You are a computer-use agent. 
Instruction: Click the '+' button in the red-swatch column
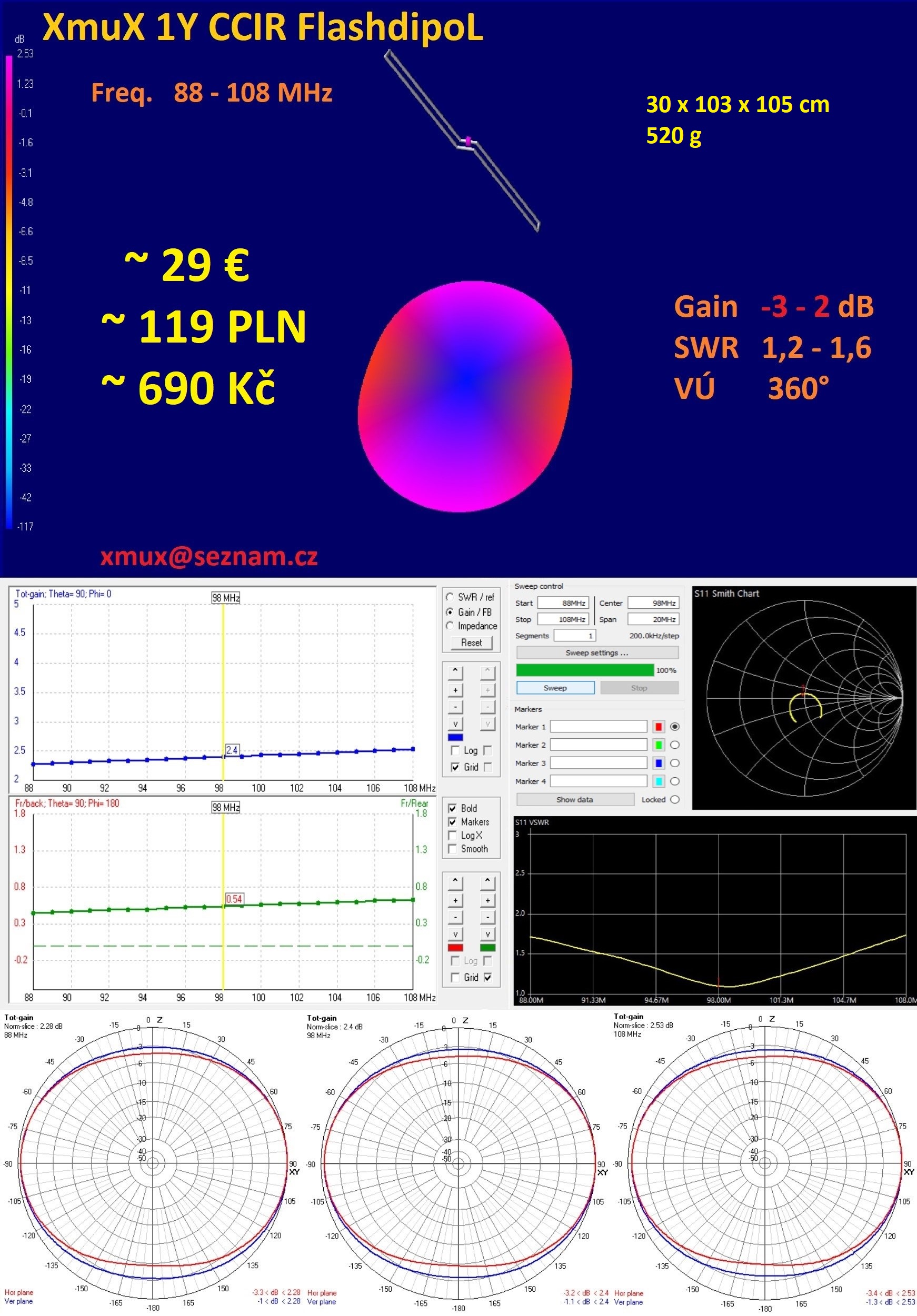[455, 900]
